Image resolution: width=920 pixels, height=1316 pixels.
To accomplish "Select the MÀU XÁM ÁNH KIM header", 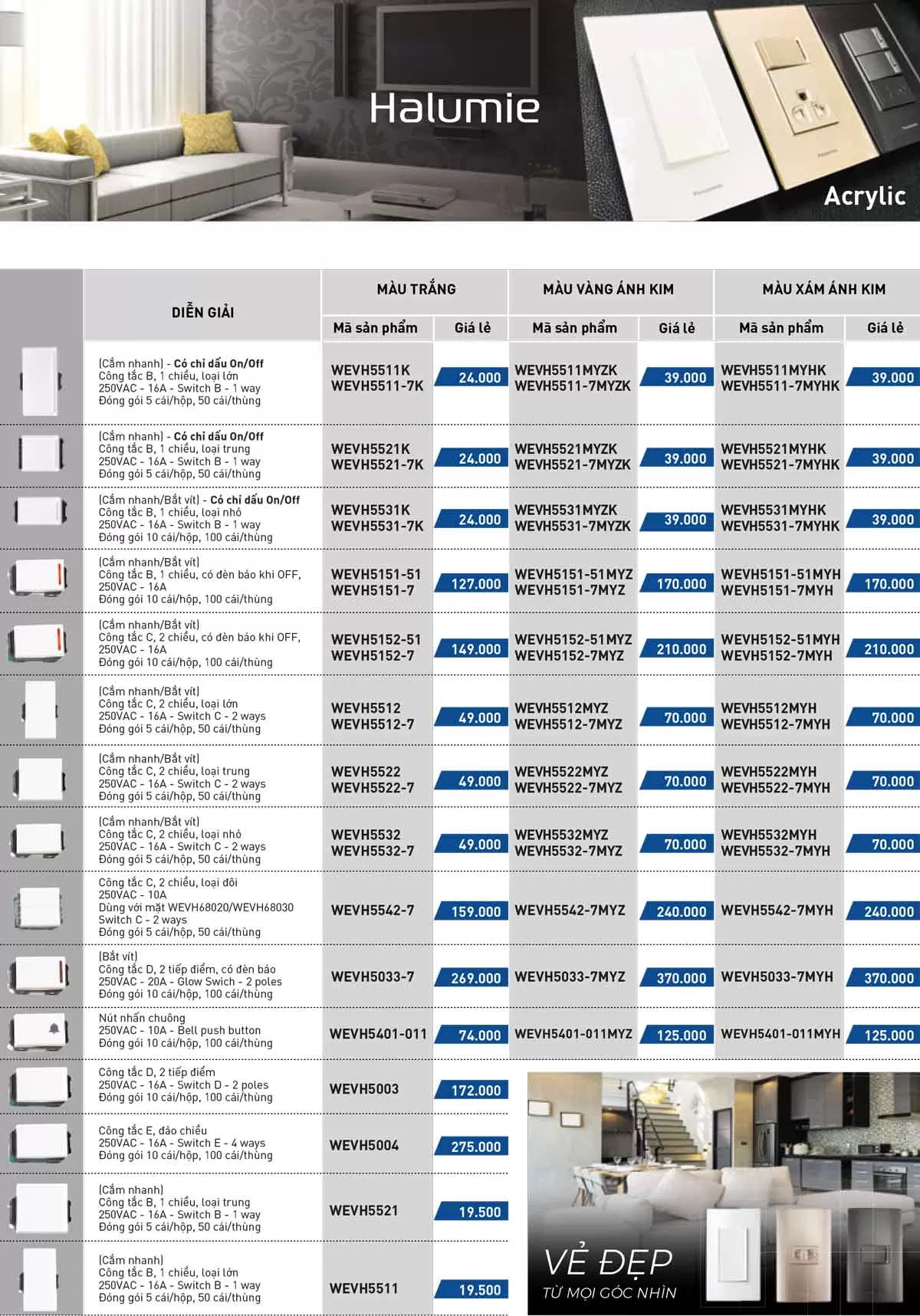I will 823,290.
